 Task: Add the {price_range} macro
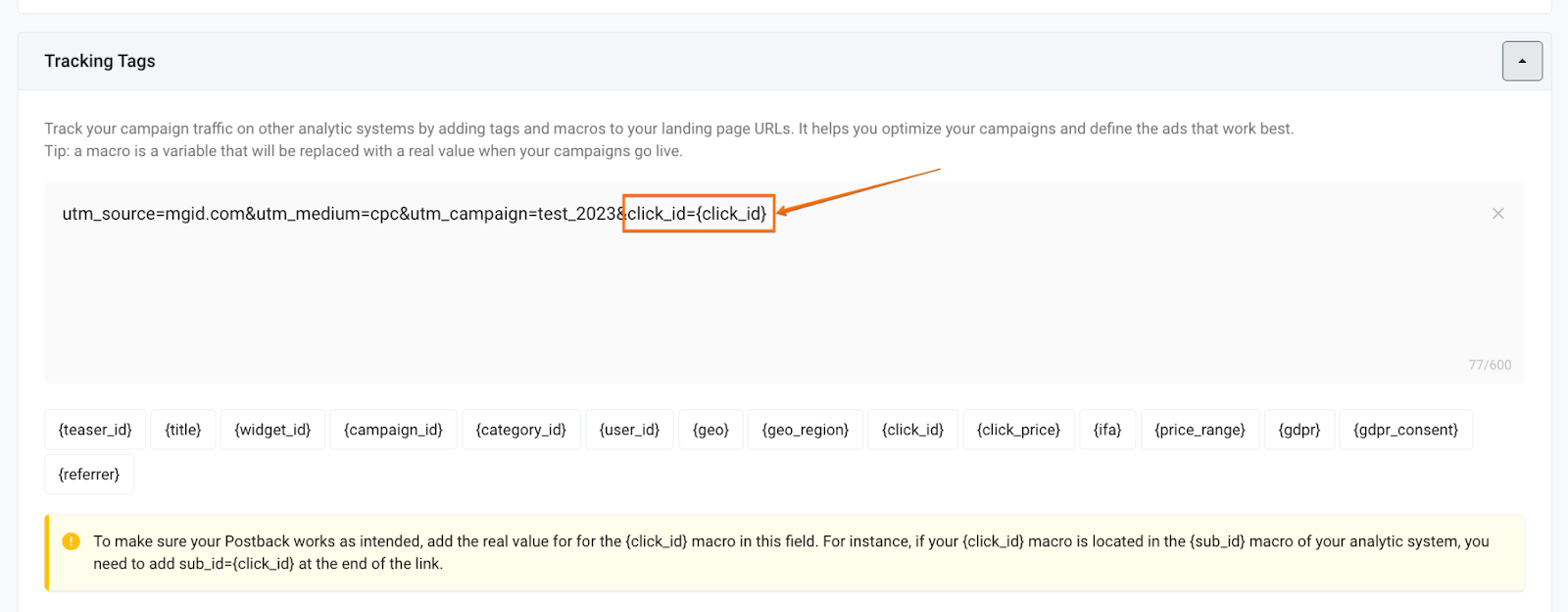click(1200, 430)
